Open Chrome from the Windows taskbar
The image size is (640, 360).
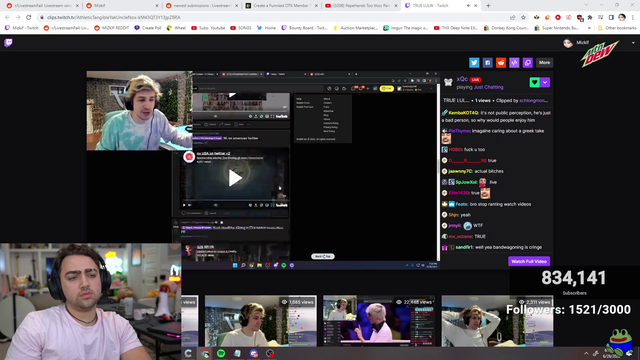[x=205, y=353]
